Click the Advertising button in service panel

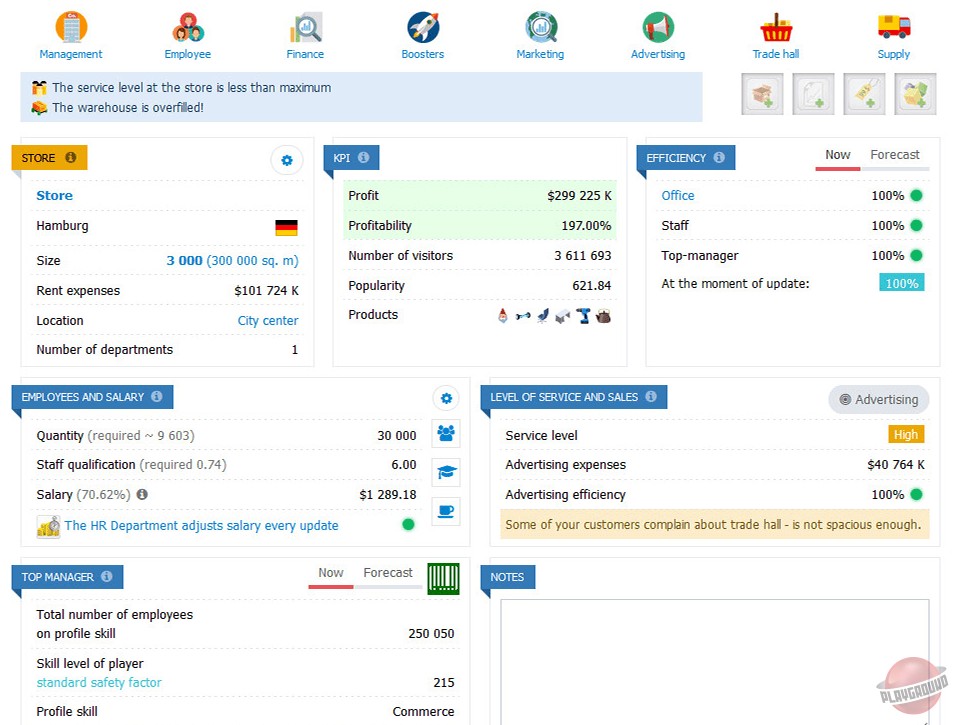click(878, 399)
